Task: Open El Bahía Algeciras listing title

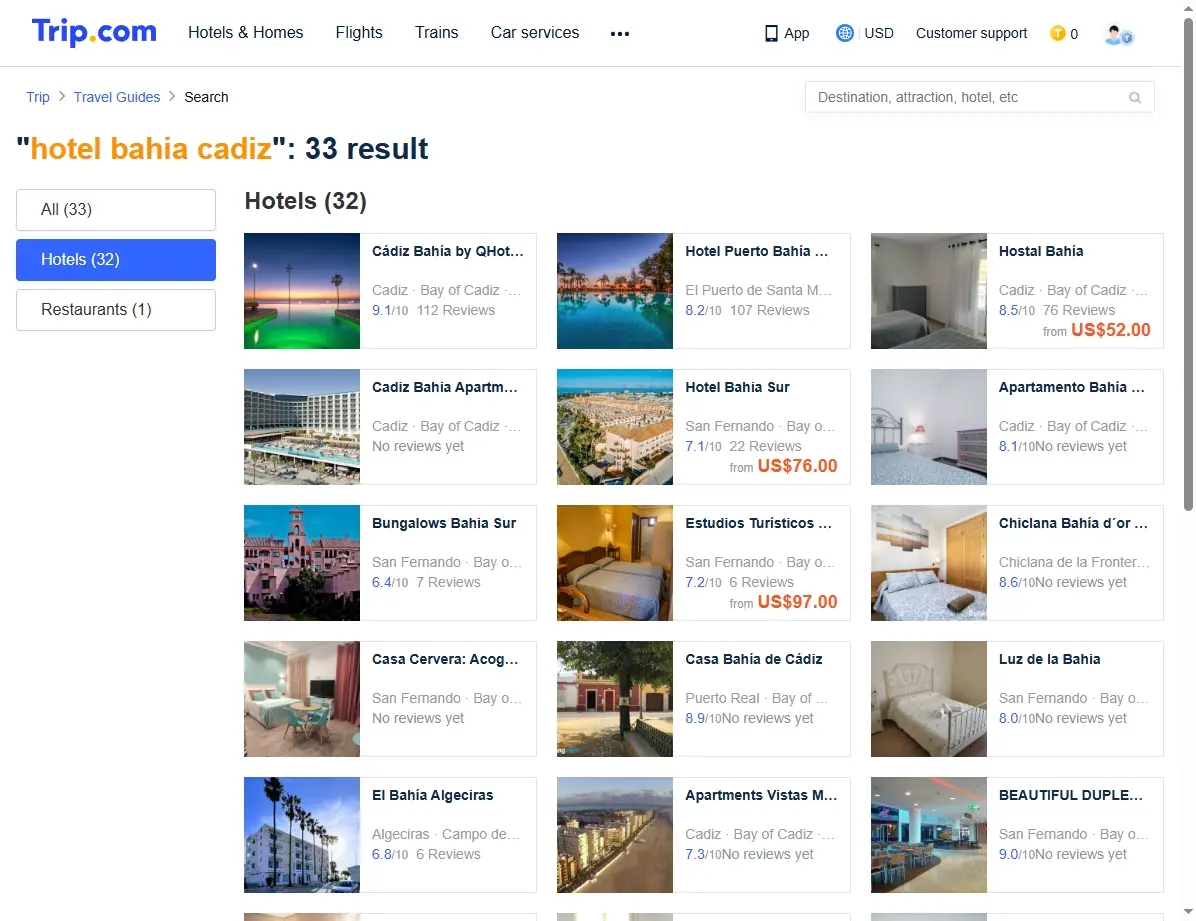Action: 432,795
